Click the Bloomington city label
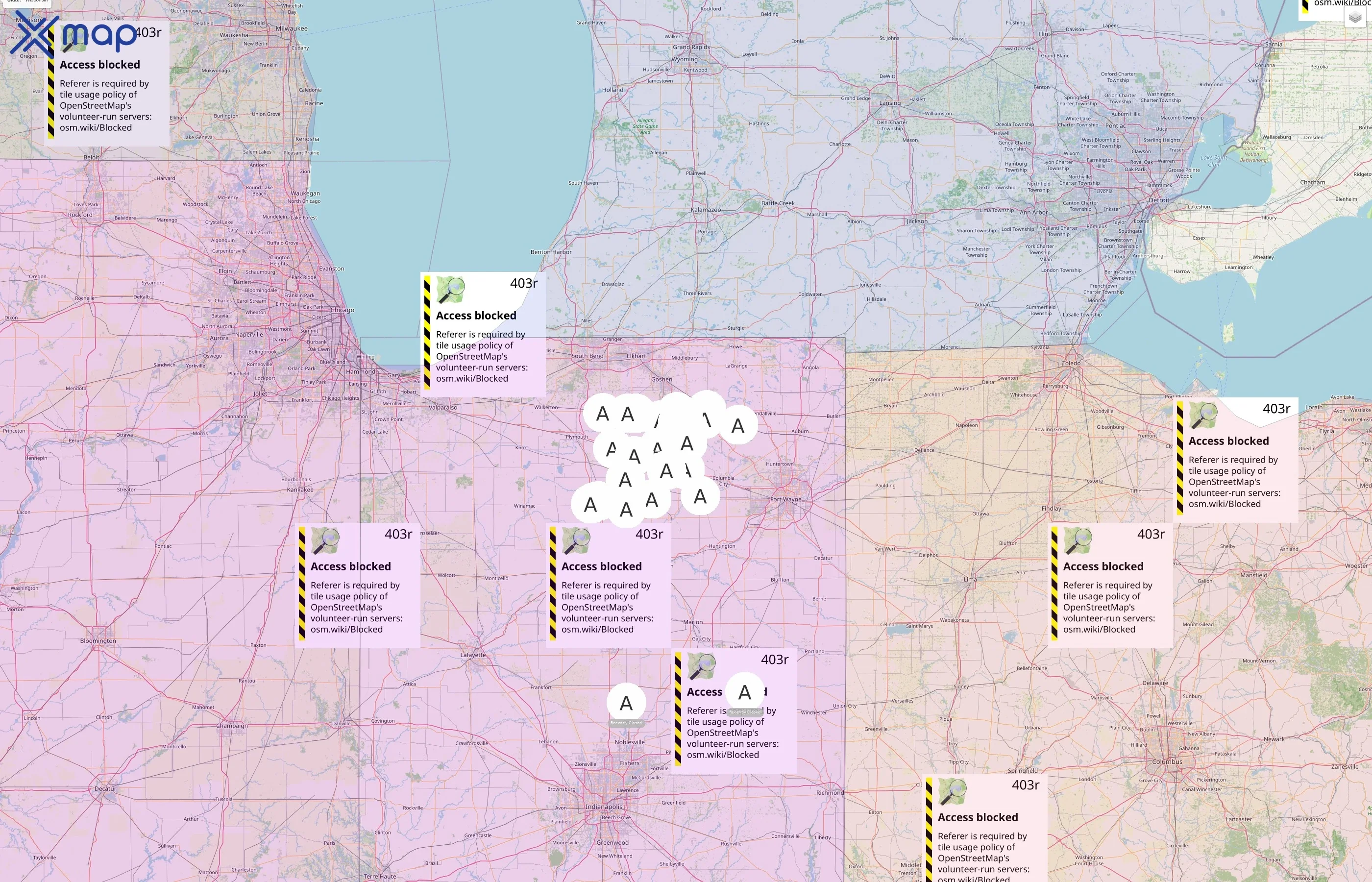1372x882 pixels. [x=98, y=641]
